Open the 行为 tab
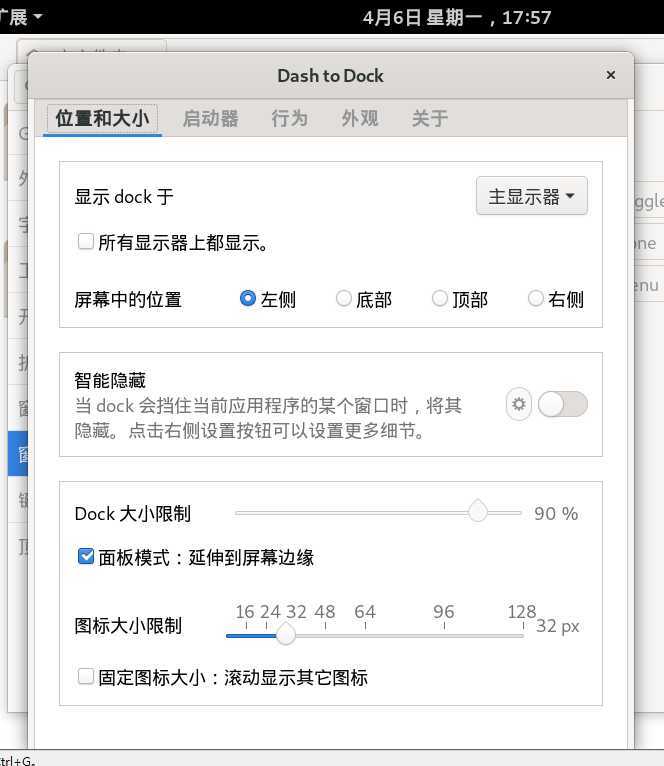The image size is (664, 766). pyautogui.click(x=289, y=118)
